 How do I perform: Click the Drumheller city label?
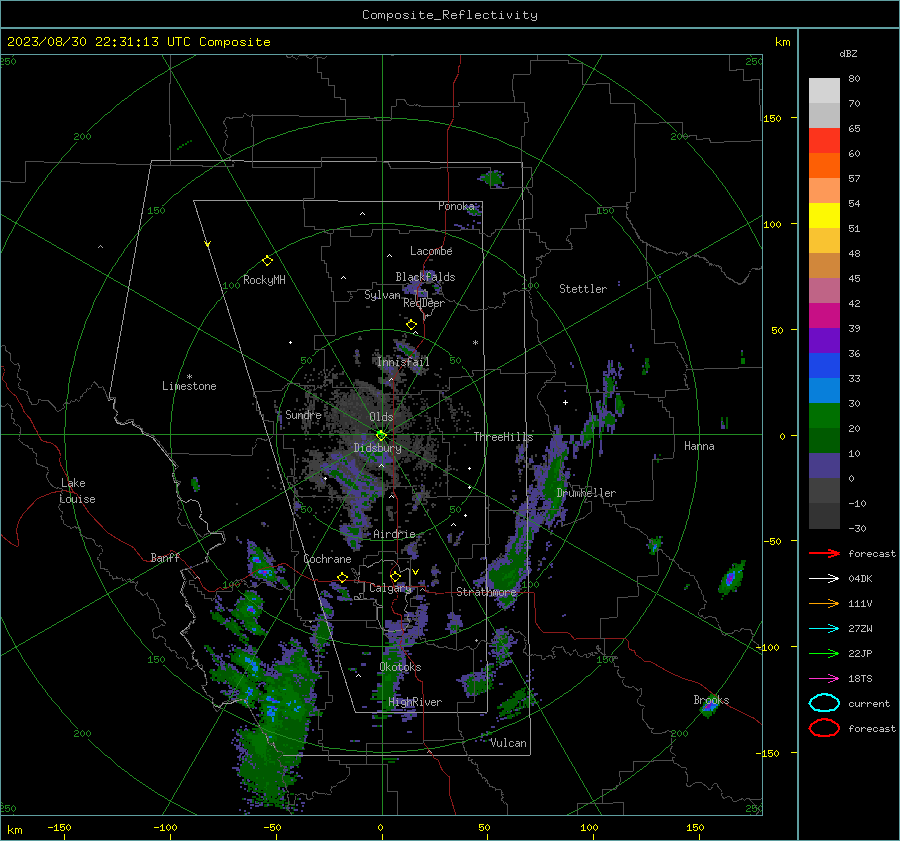pyautogui.click(x=586, y=493)
